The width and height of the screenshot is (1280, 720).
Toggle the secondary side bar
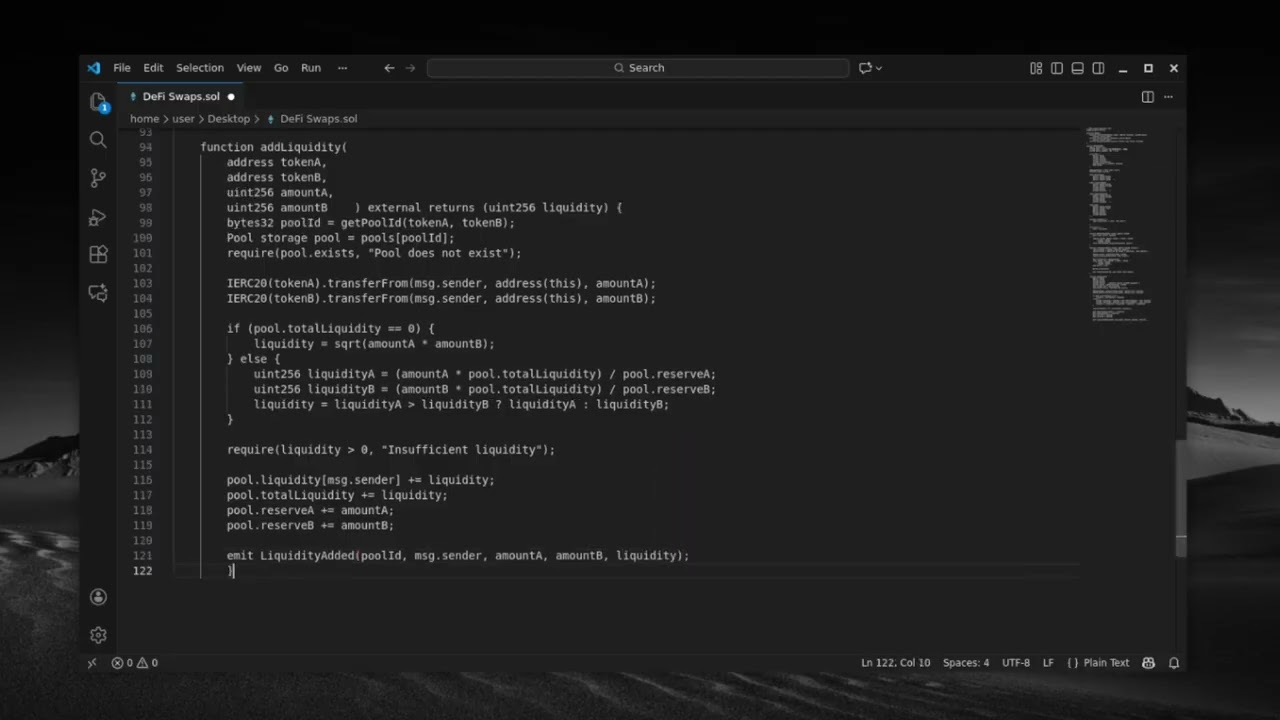(1098, 68)
